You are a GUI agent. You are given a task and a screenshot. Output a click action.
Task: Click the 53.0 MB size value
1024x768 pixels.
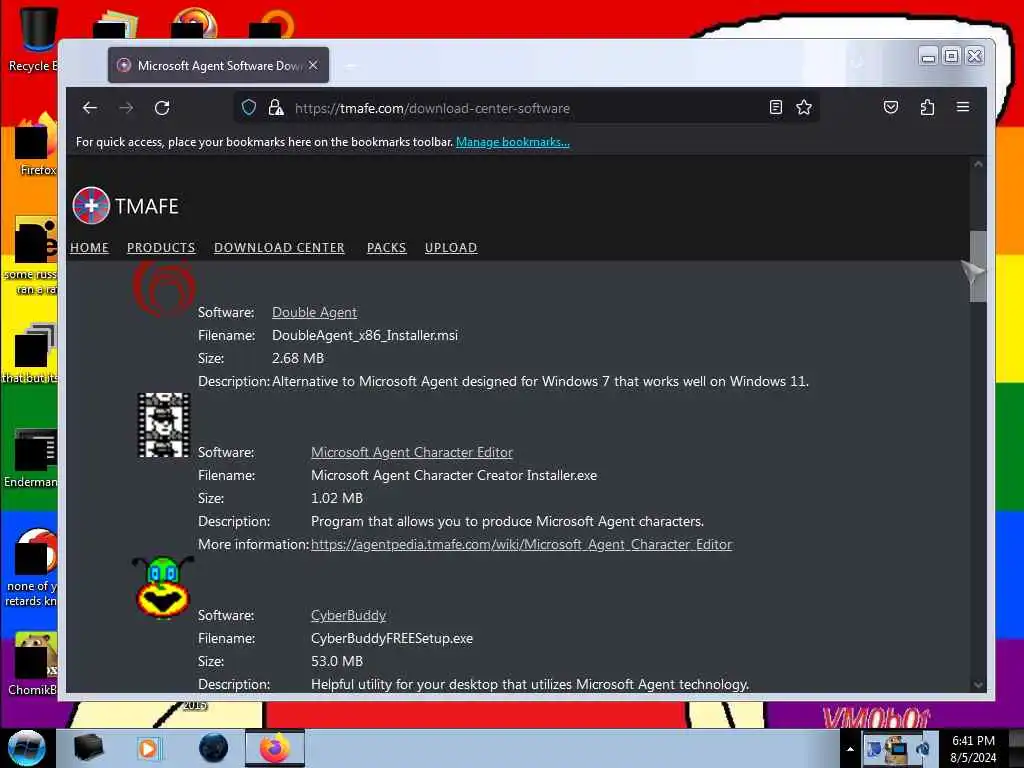(x=337, y=662)
